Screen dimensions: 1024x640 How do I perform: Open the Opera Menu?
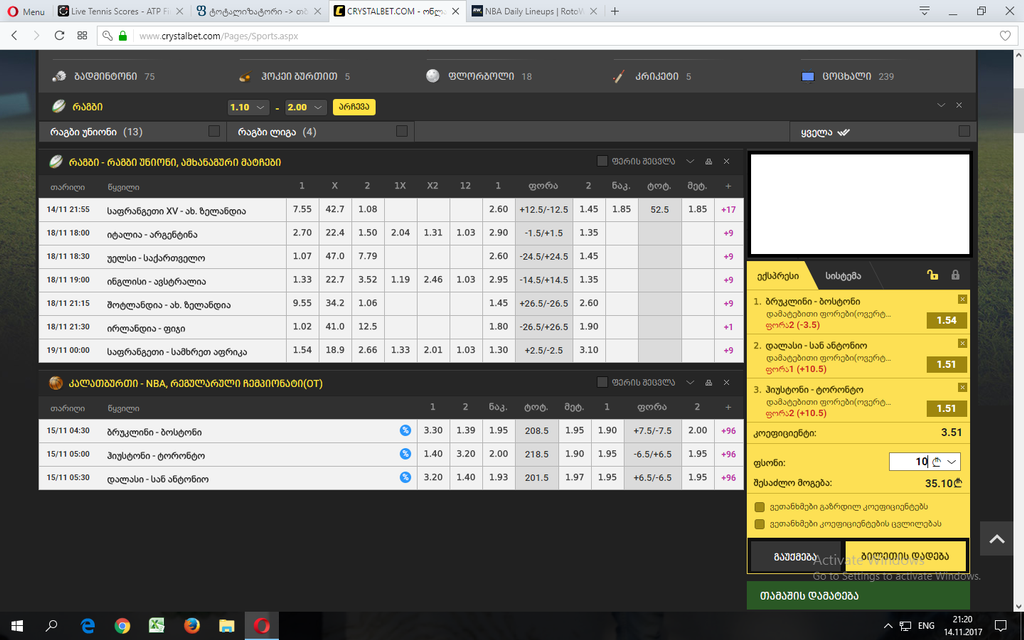[26, 11]
